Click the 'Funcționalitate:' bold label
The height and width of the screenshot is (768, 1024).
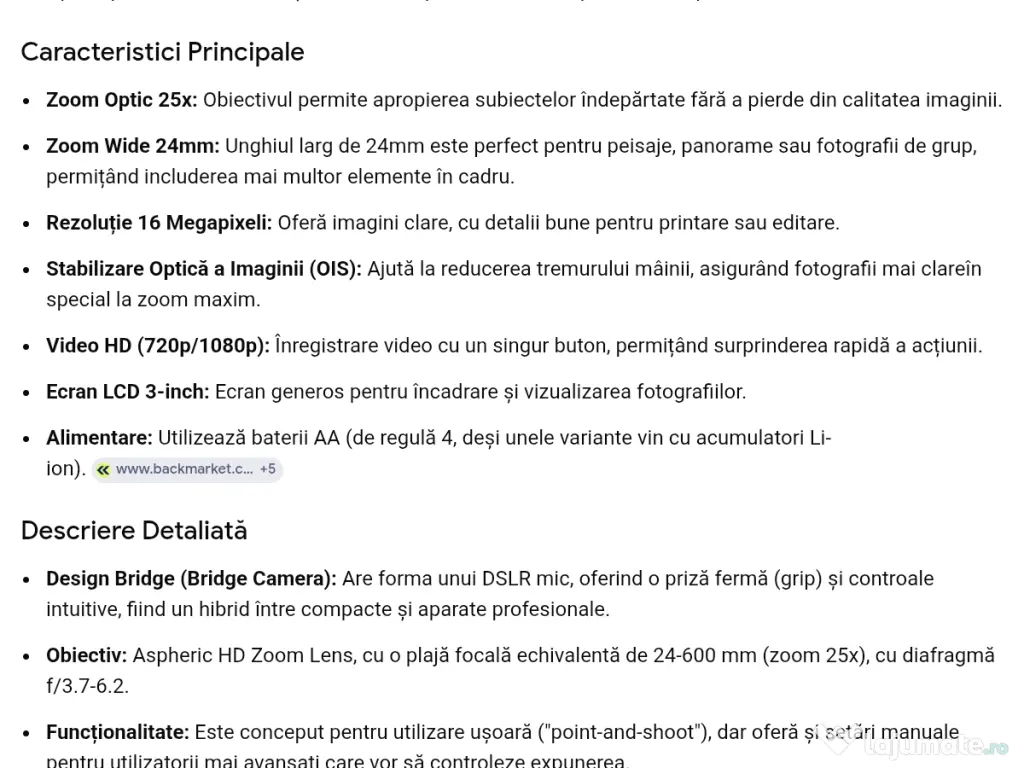point(117,733)
